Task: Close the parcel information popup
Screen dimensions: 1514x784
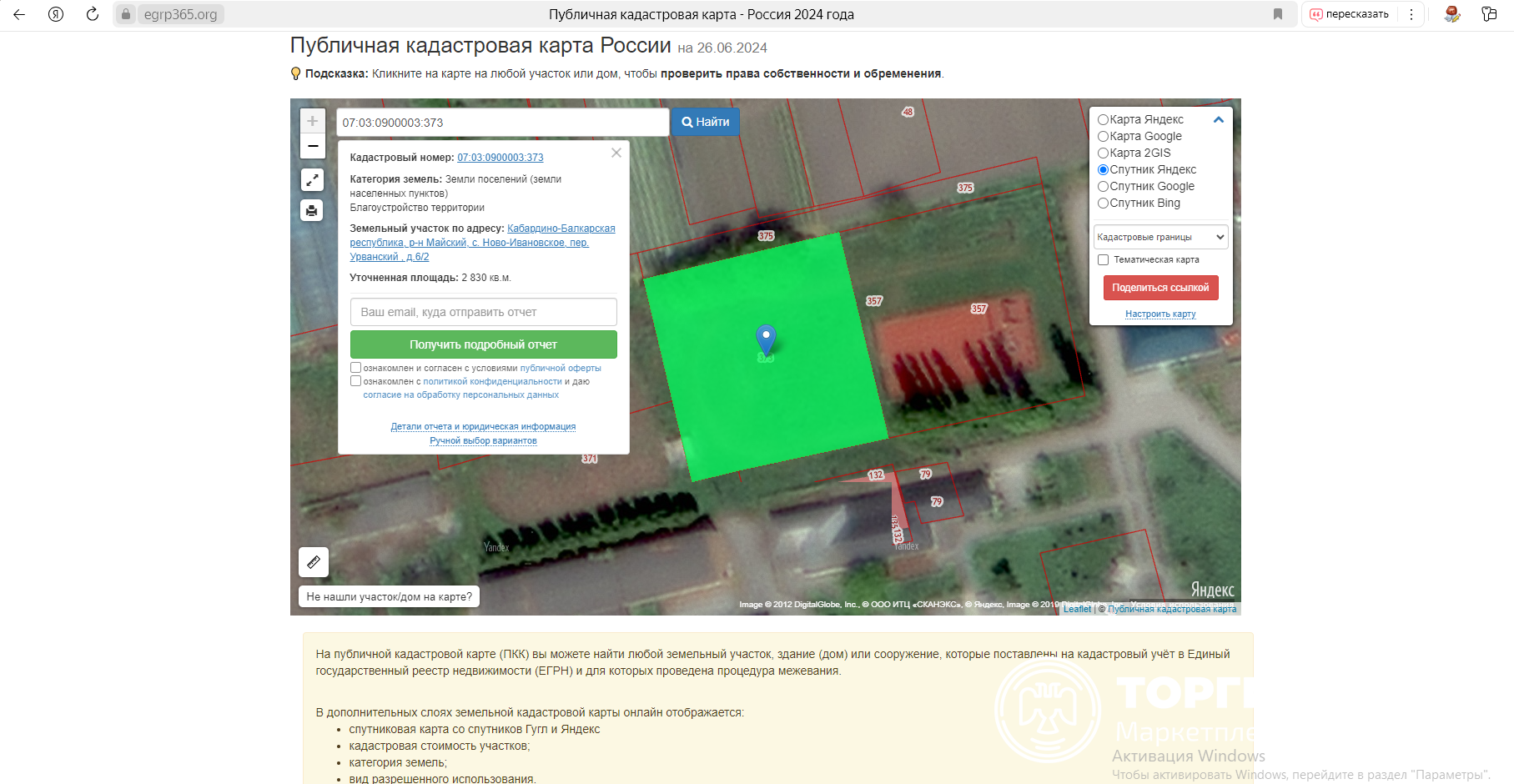Action: pyautogui.click(x=616, y=153)
